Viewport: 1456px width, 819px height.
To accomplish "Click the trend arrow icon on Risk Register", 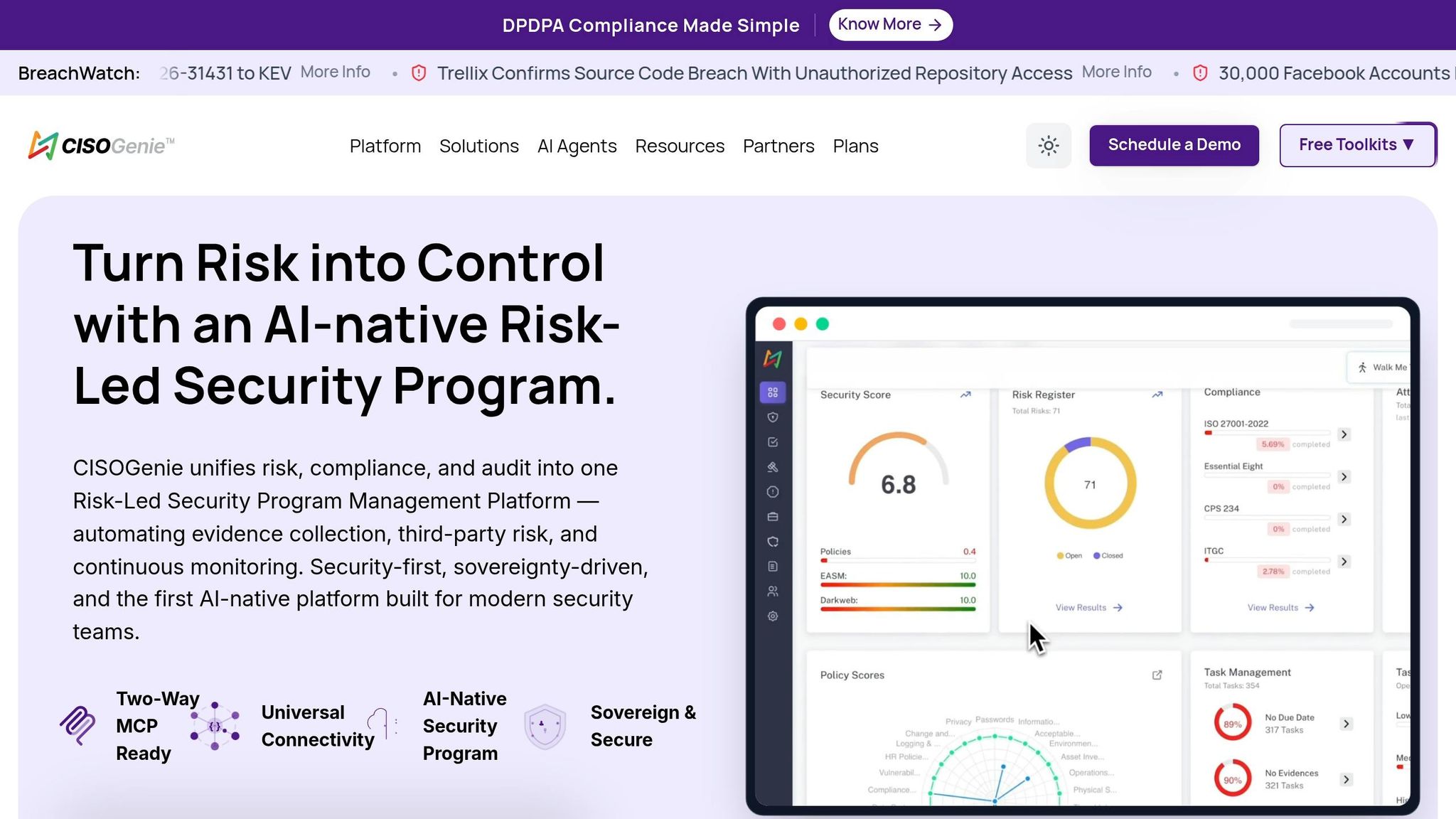I will pyautogui.click(x=1157, y=395).
